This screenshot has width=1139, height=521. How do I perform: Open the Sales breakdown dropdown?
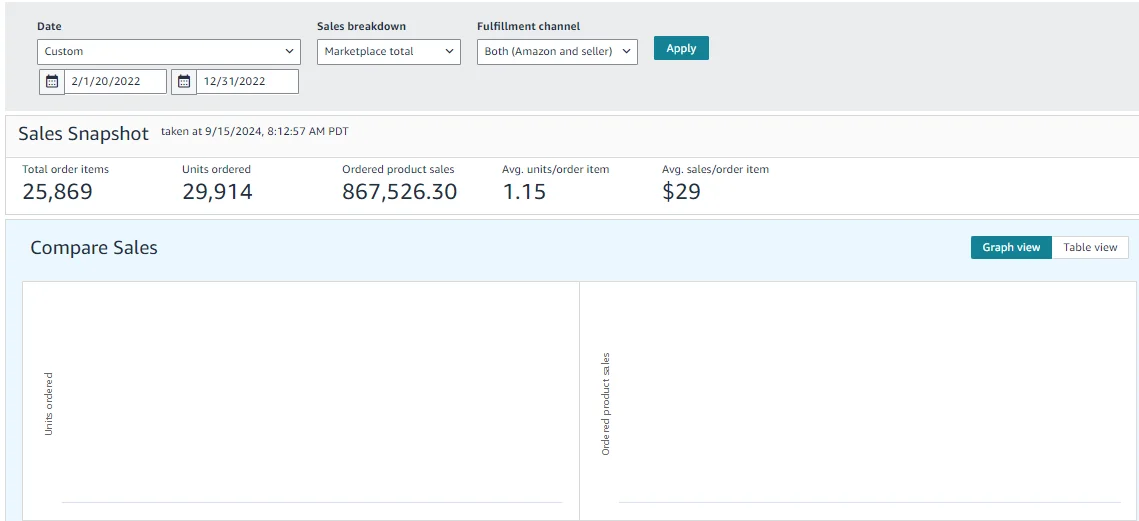[388, 52]
